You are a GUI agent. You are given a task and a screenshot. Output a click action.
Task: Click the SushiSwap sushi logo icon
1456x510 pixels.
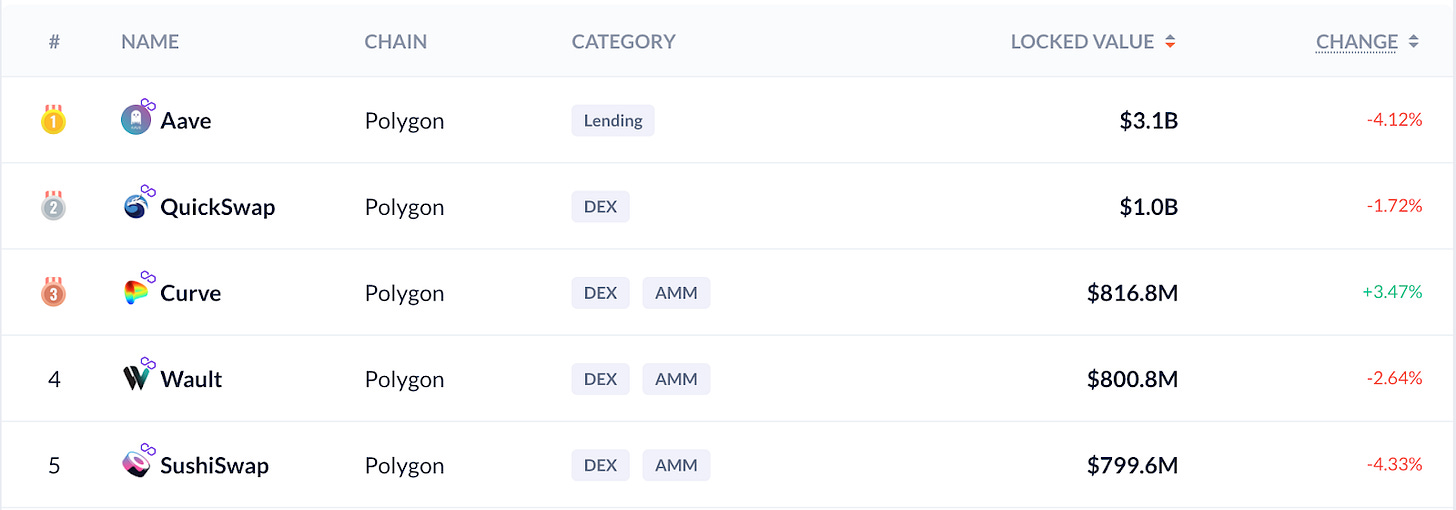click(x=136, y=465)
